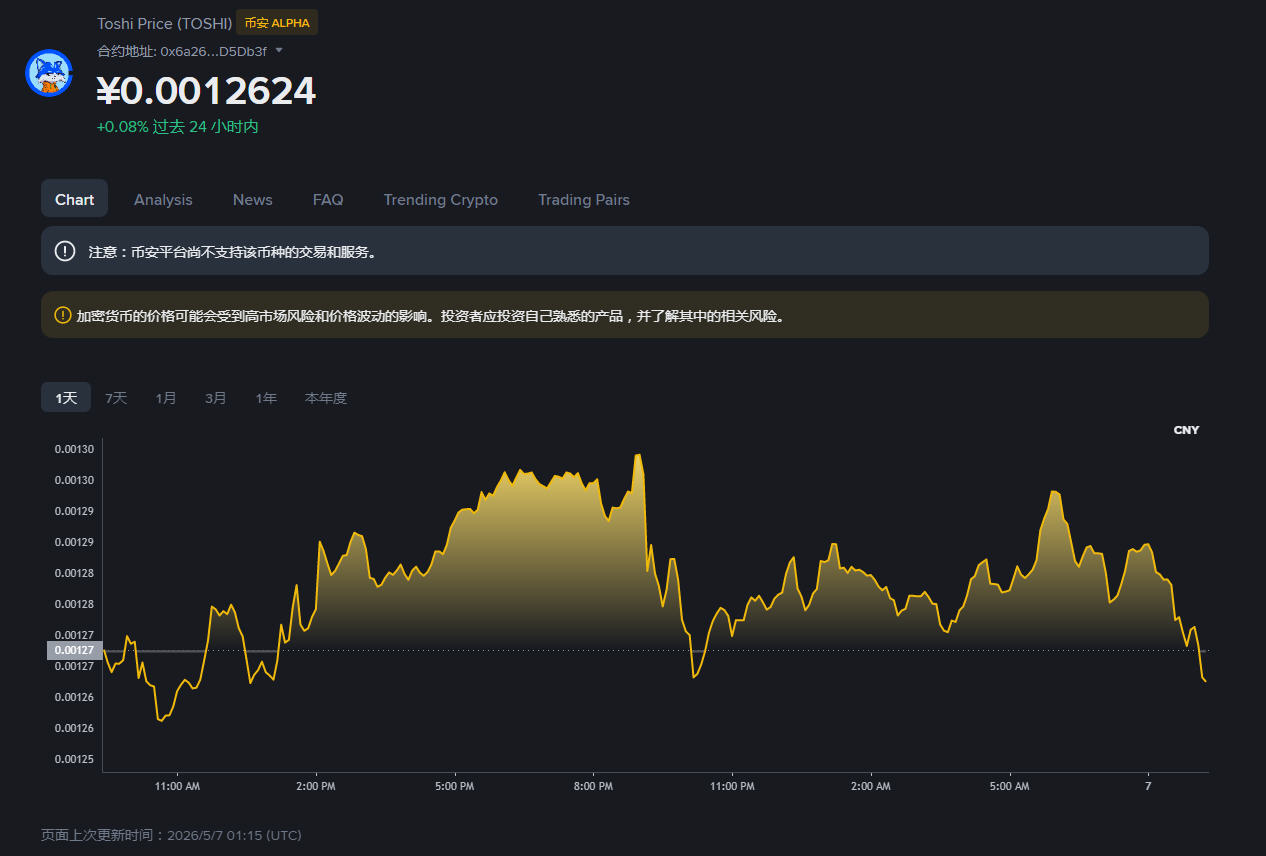This screenshot has height=856, width=1266.
Task: Click the 0.00125 label at the axis bottom
Action: 74,759
